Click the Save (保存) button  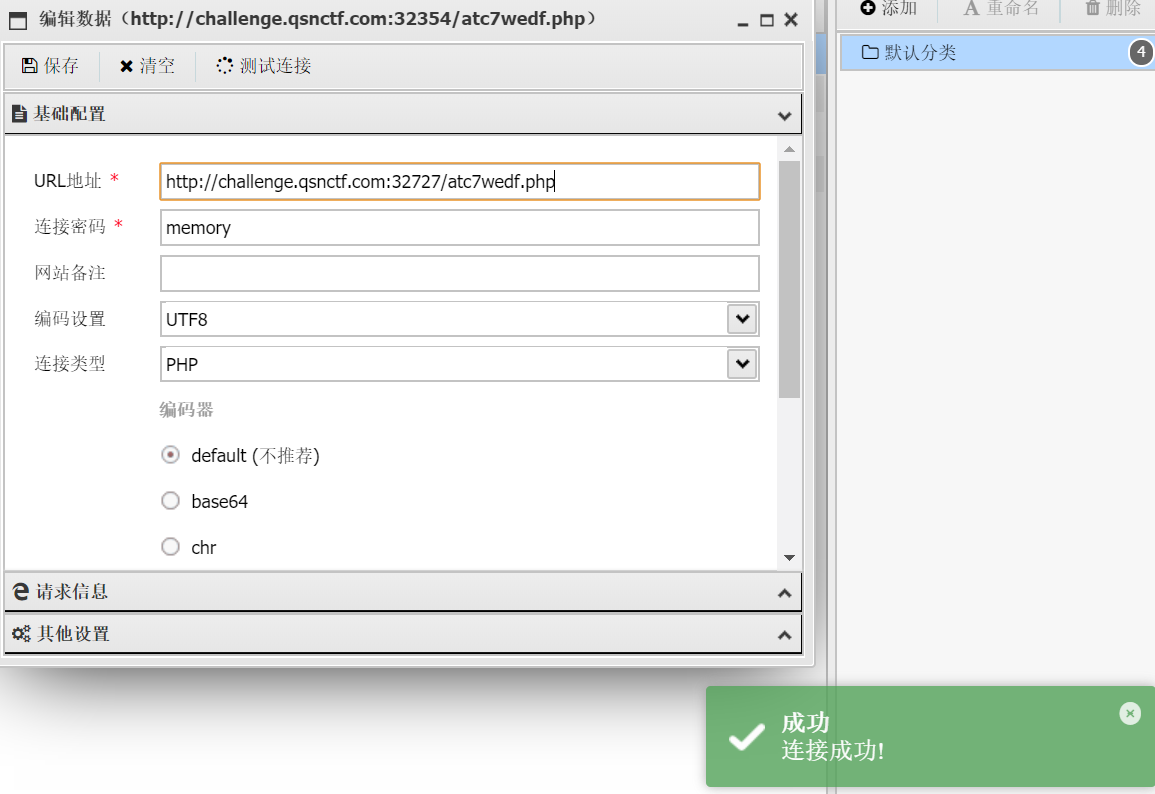[50, 66]
